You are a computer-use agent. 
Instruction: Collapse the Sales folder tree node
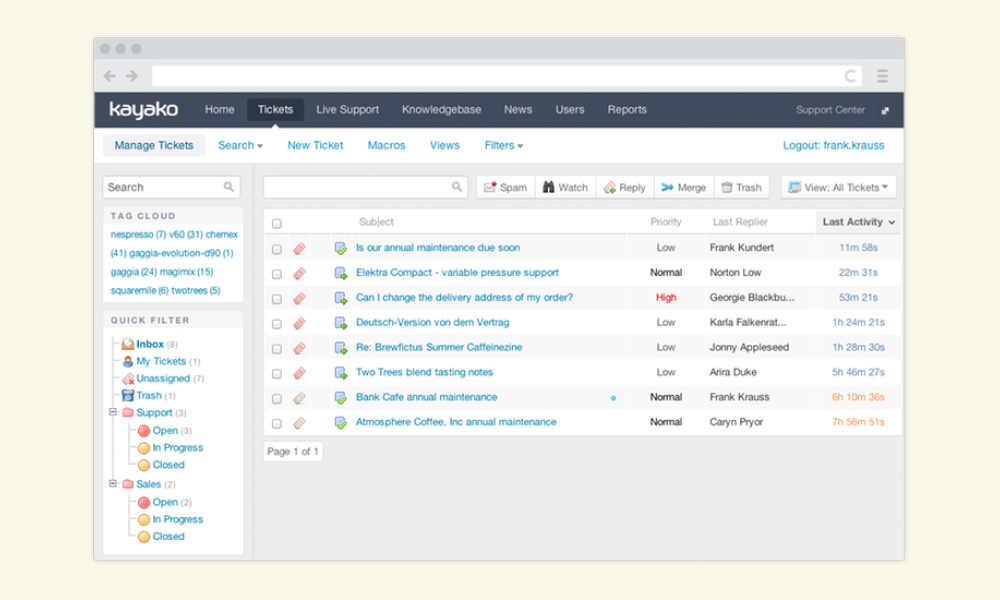click(x=113, y=483)
